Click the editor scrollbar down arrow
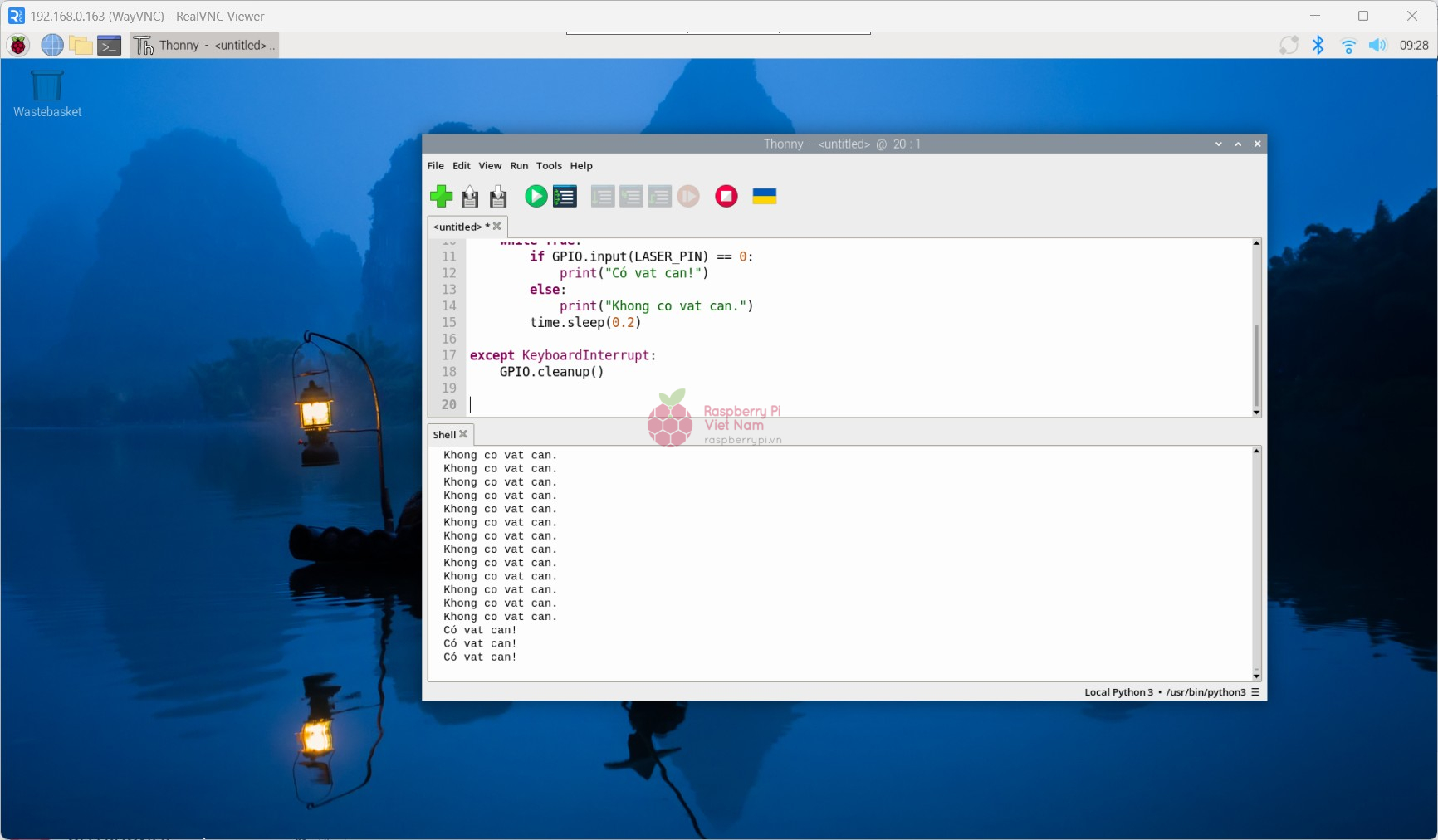This screenshot has width=1438, height=840. tap(1256, 412)
